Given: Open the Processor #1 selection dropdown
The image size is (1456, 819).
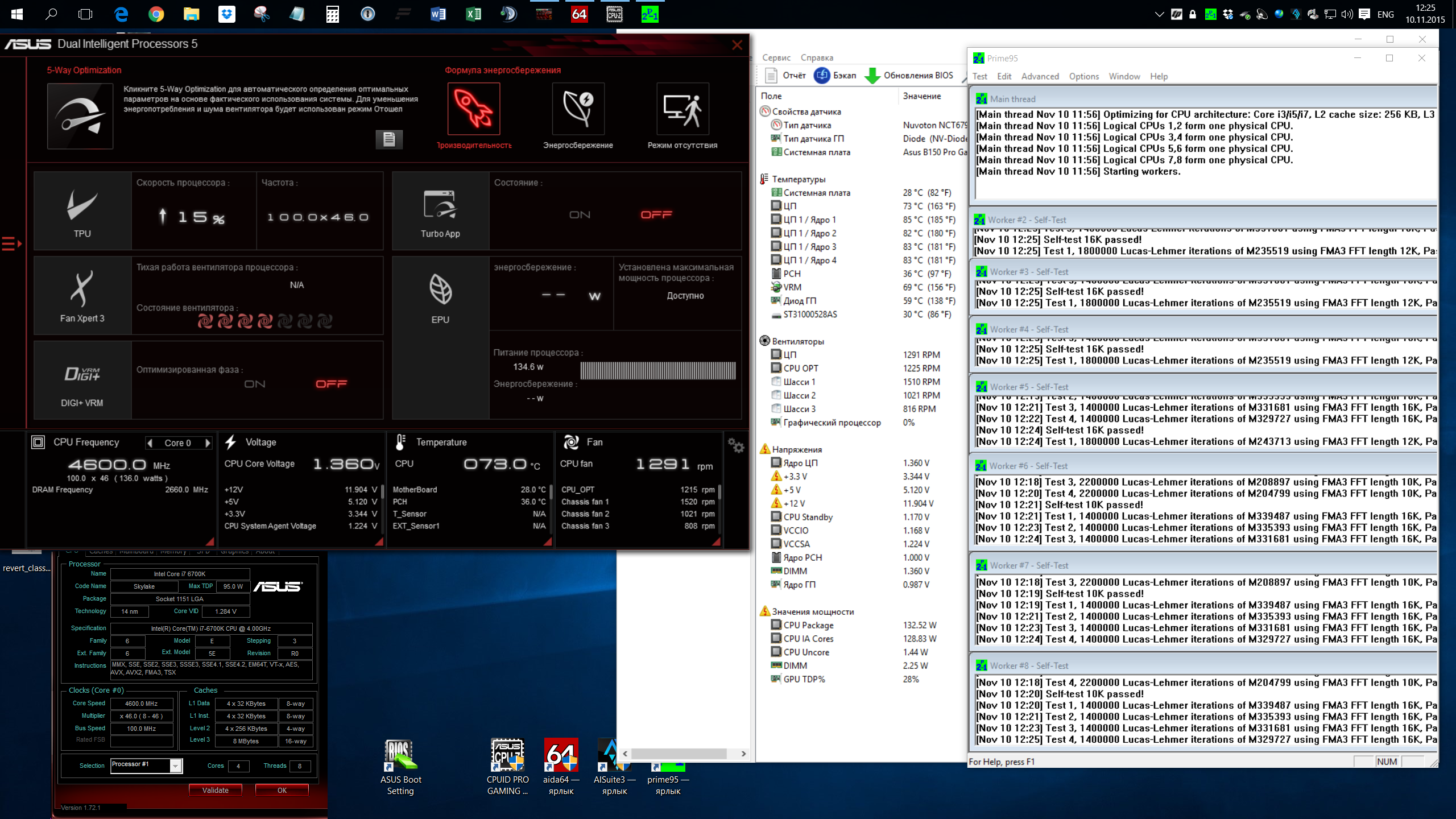Looking at the screenshot, I should click(176, 766).
